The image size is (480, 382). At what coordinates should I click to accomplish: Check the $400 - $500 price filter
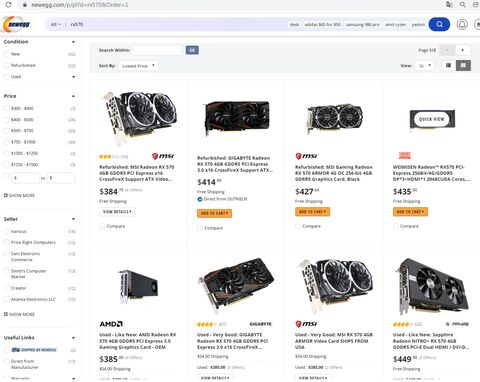6,120
